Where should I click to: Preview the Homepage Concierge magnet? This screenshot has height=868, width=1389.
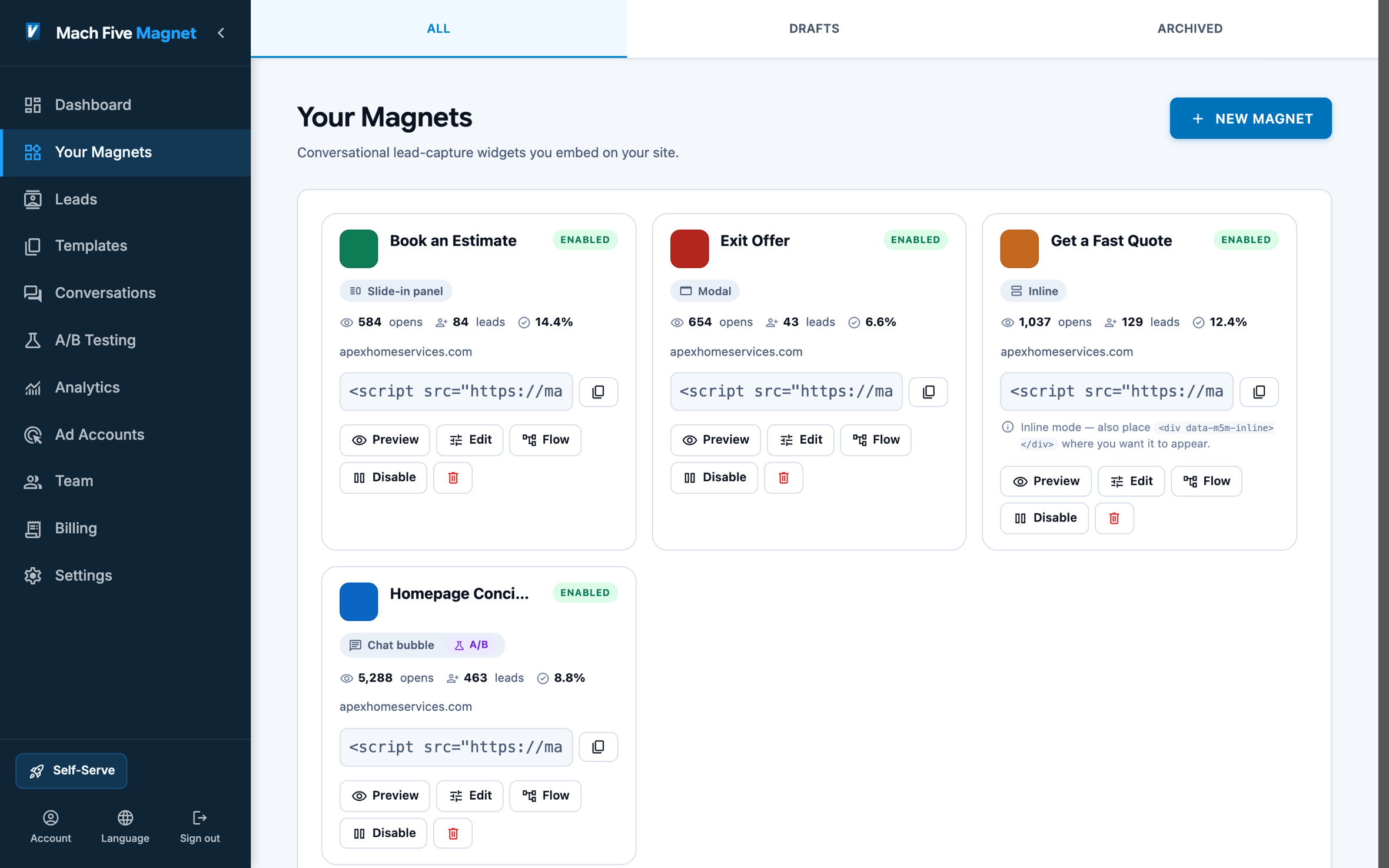tap(385, 796)
